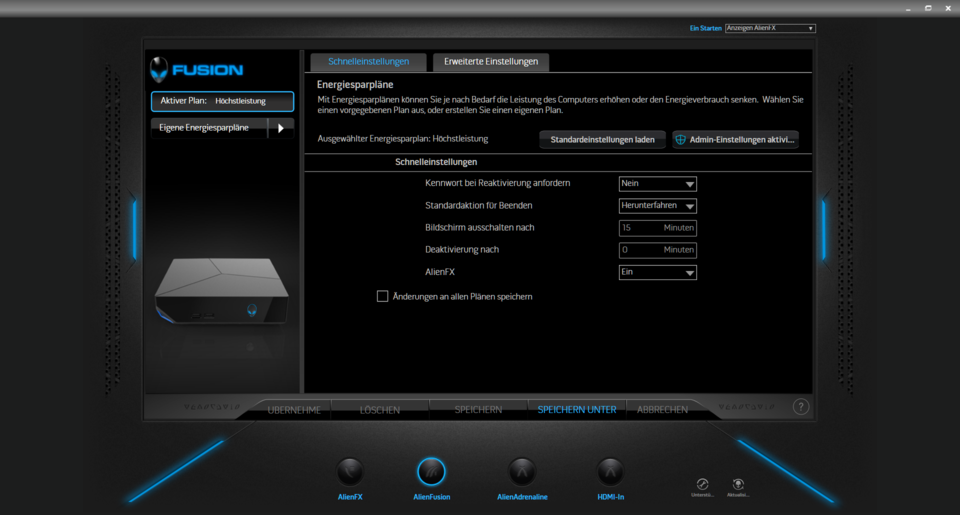The width and height of the screenshot is (960, 515).
Task: Click the SPEICHERN button
Action: (x=478, y=410)
